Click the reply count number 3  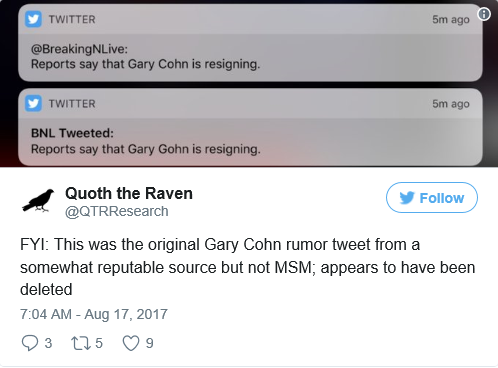tap(48, 343)
